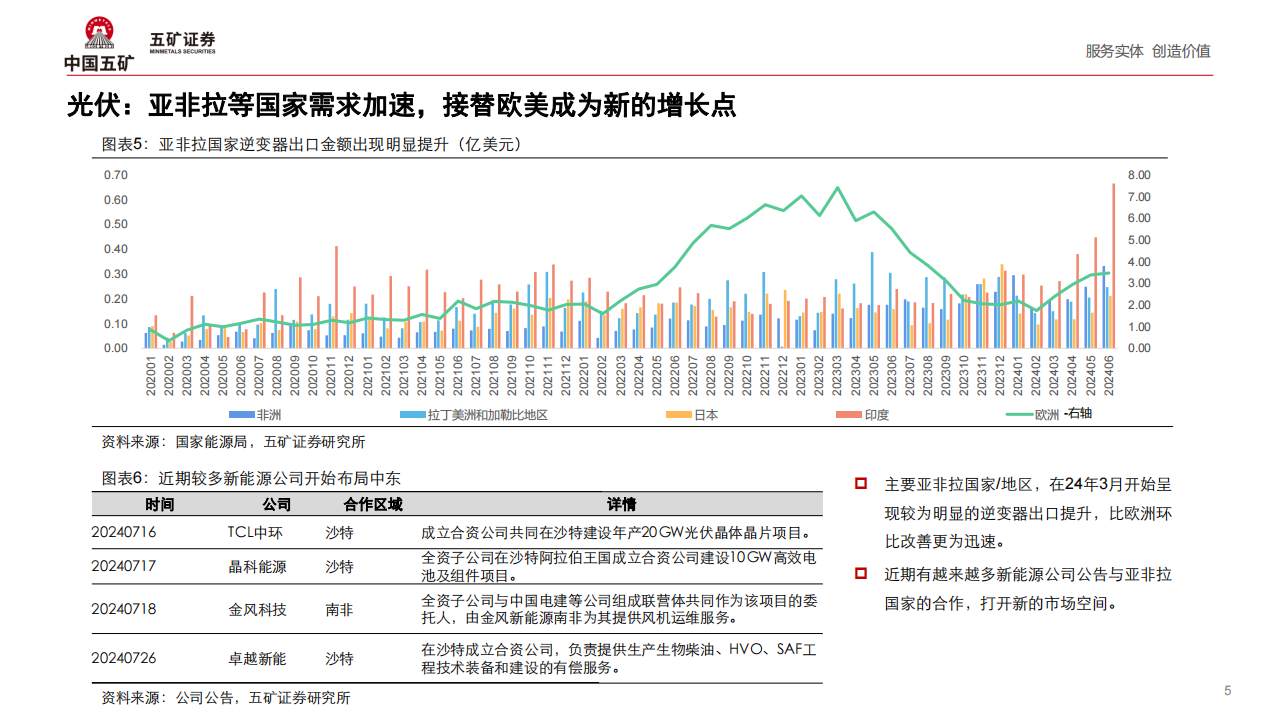Image resolution: width=1280 pixels, height=720 pixels.
Task: Select the 欧洲 green line legend marker
Action: (1020, 414)
